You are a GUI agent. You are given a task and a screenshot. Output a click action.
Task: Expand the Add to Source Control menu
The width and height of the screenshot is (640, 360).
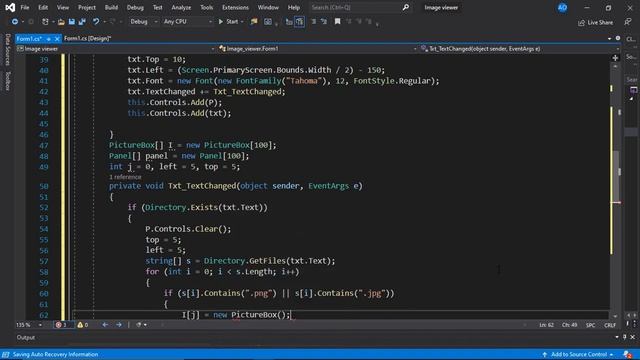[579, 354]
